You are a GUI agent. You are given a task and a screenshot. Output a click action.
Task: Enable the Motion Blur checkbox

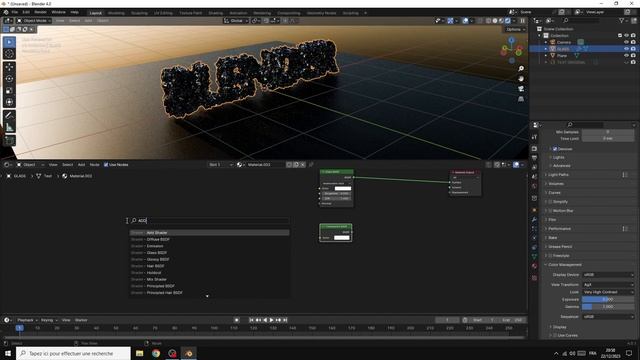pos(550,211)
